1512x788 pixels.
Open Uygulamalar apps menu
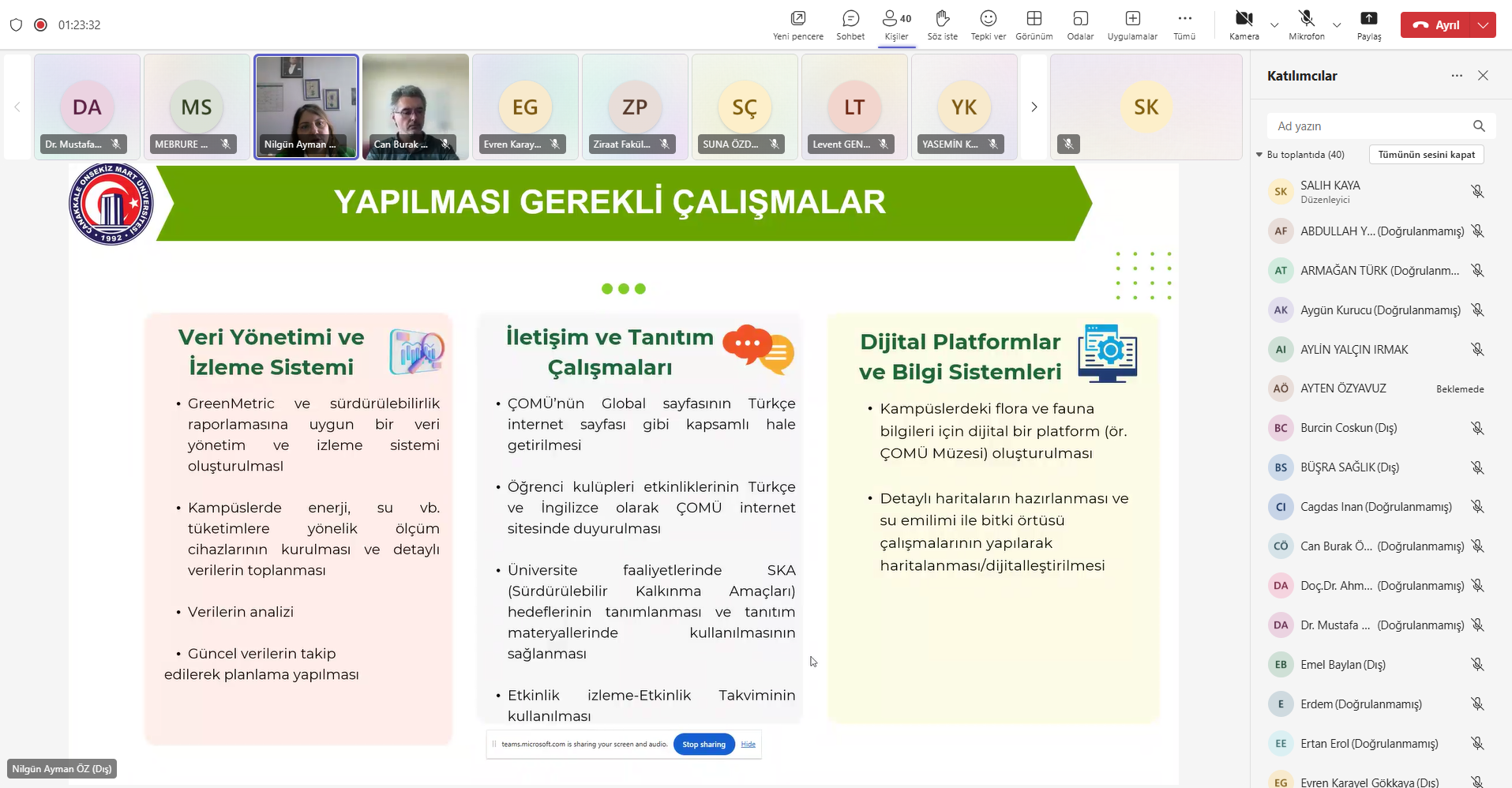click(x=1132, y=24)
